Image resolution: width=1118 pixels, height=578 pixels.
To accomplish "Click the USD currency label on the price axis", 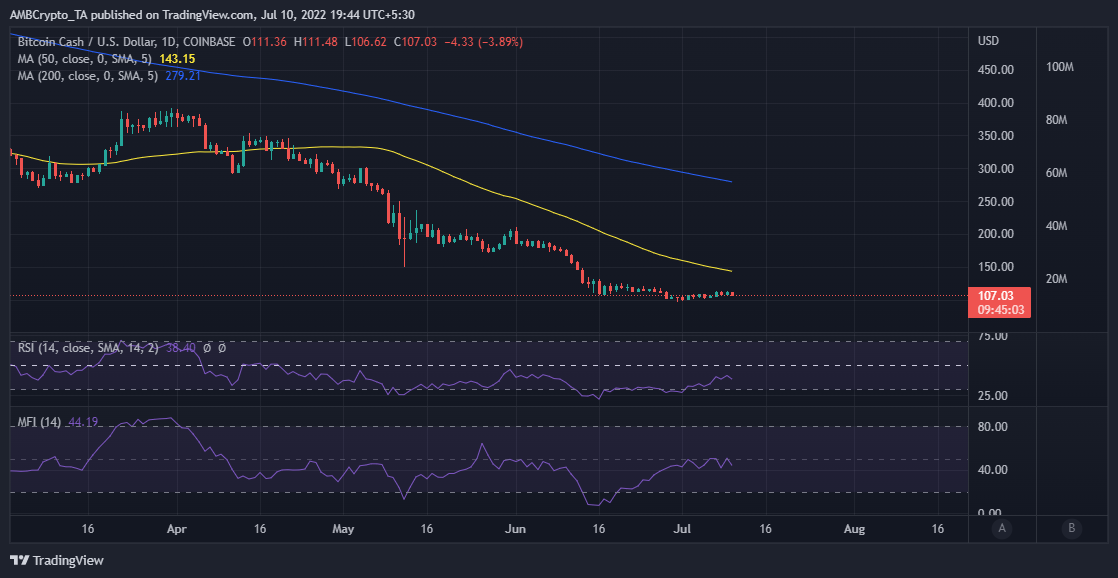I will [x=990, y=39].
